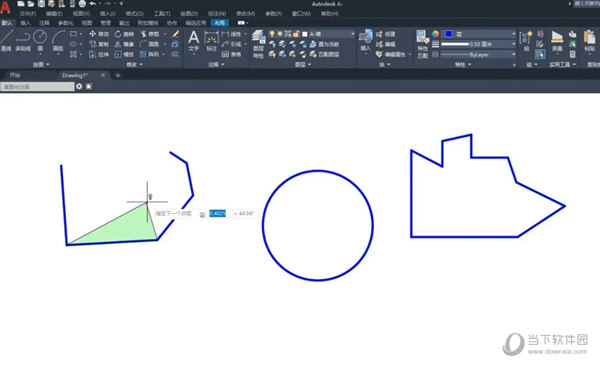
Task: Click the Undo arrow in quick access toolbar
Action: 93,4
